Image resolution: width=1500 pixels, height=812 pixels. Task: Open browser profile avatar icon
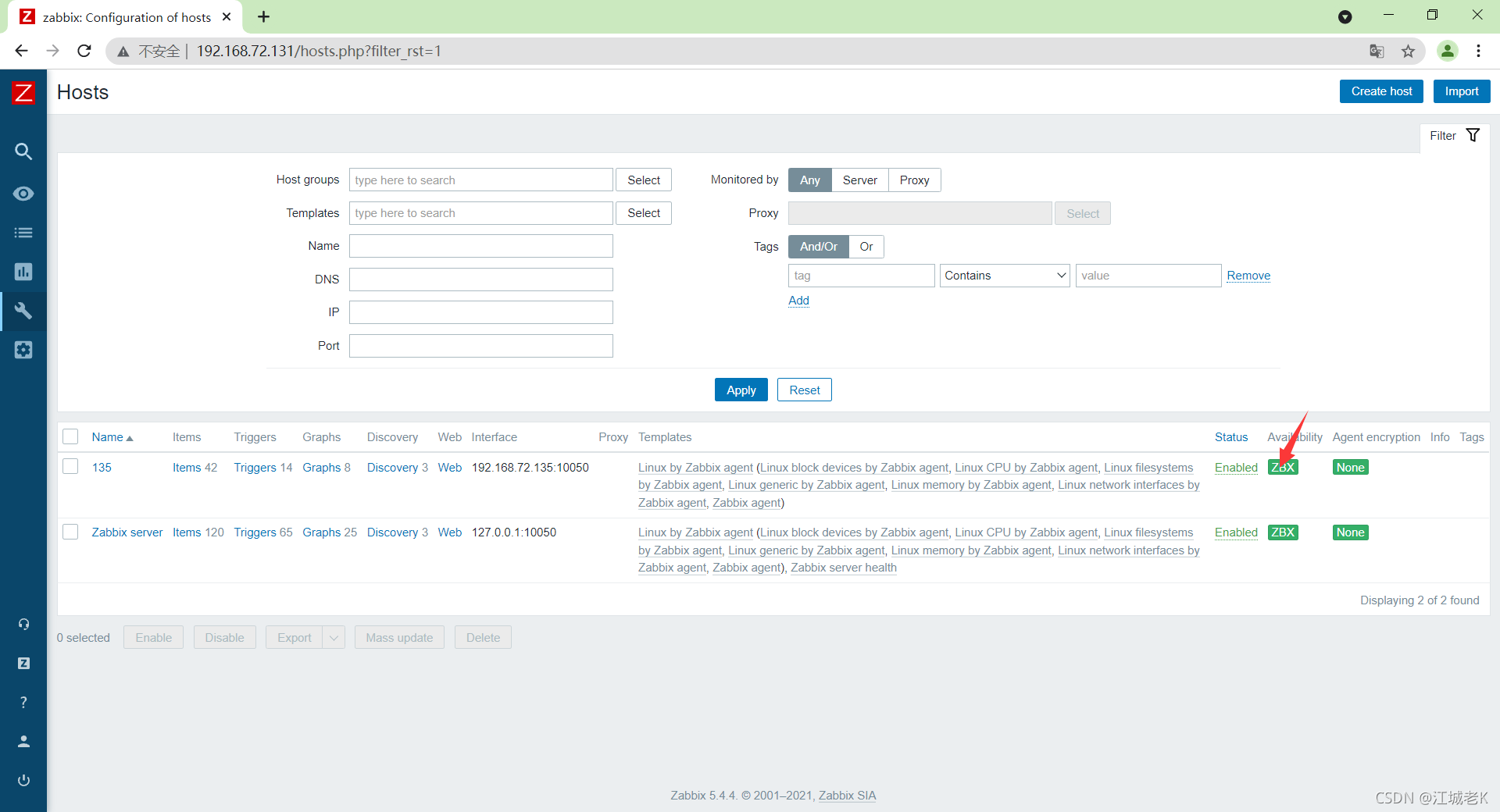tap(1447, 51)
